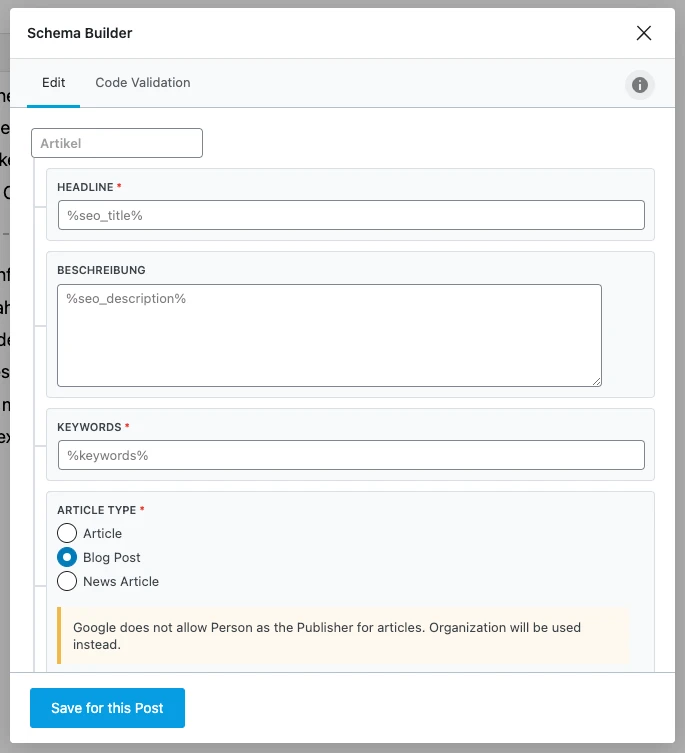Image resolution: width=685 pixels, height=753 pixels.
Task: Select the News Article radio option
Action: pos(67,581)
